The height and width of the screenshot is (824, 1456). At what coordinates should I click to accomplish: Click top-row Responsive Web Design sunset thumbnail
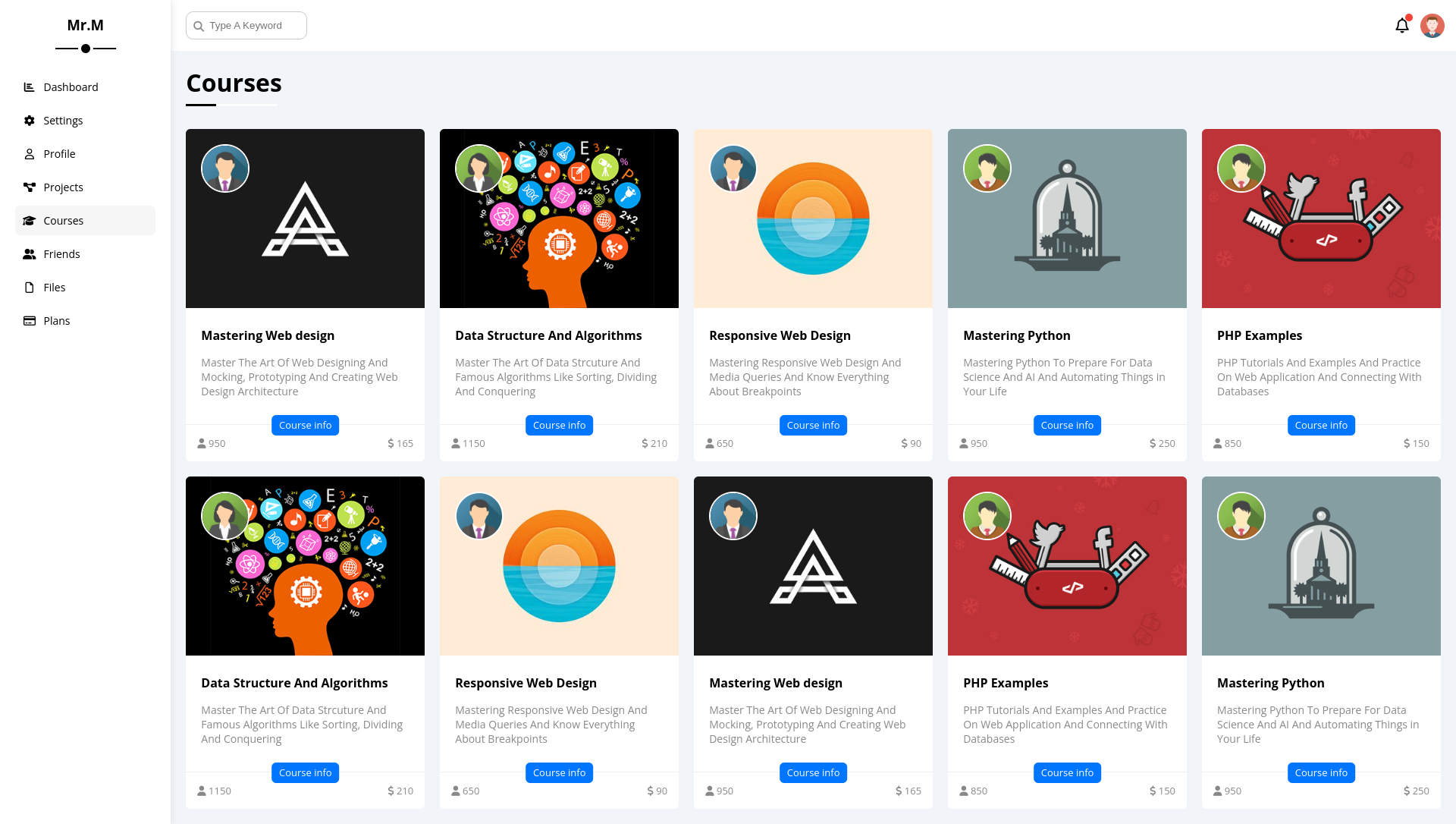[x=813, y=219]
